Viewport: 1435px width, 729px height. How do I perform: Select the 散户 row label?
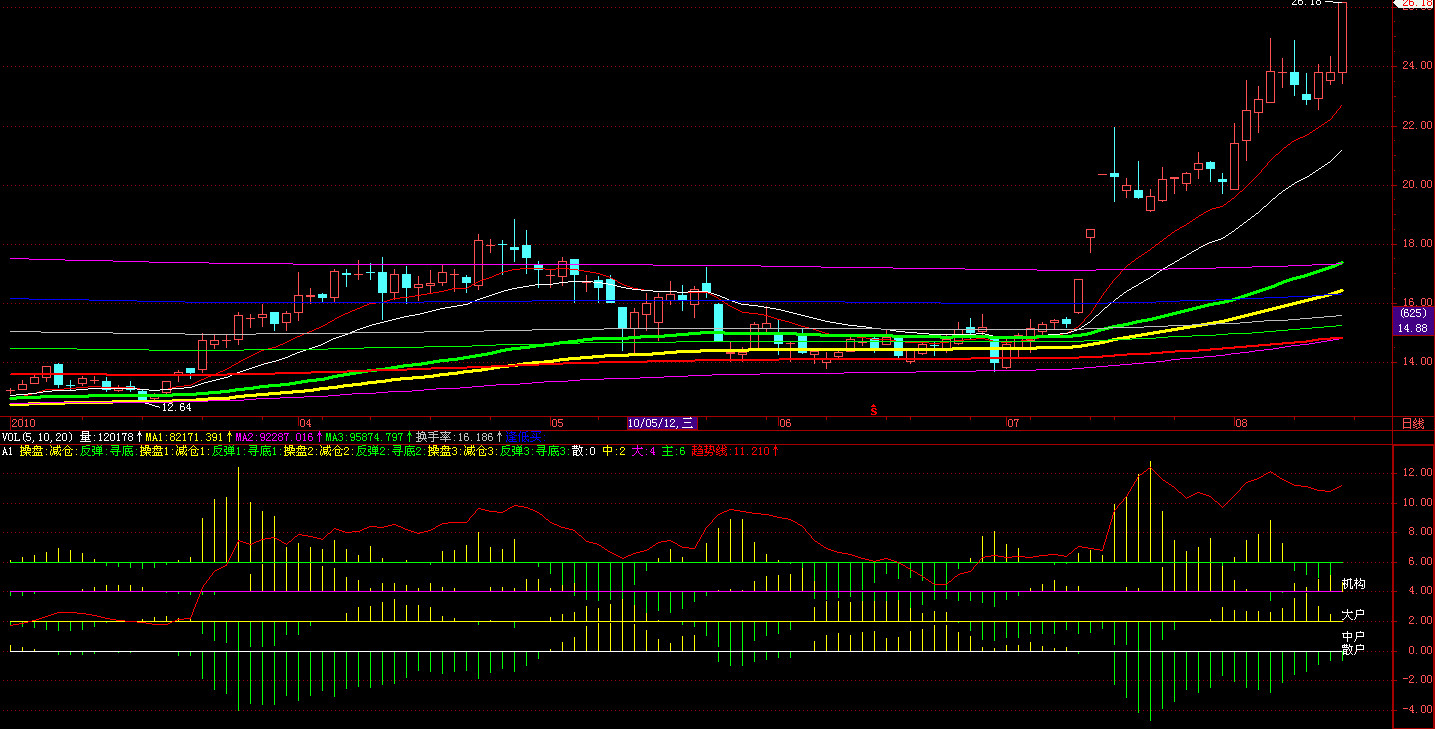point(1353,649)
